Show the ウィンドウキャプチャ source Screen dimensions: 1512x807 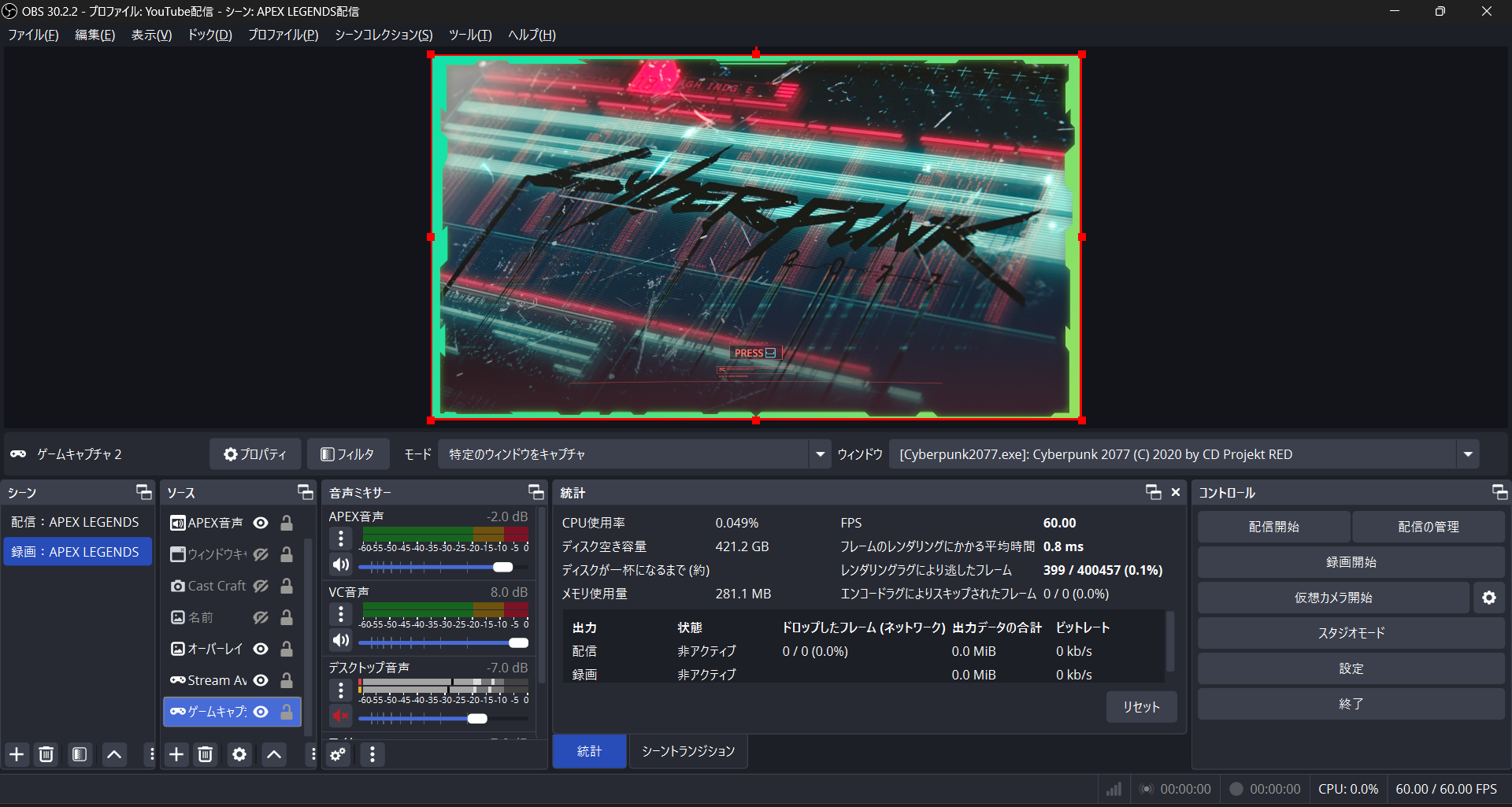261,554
